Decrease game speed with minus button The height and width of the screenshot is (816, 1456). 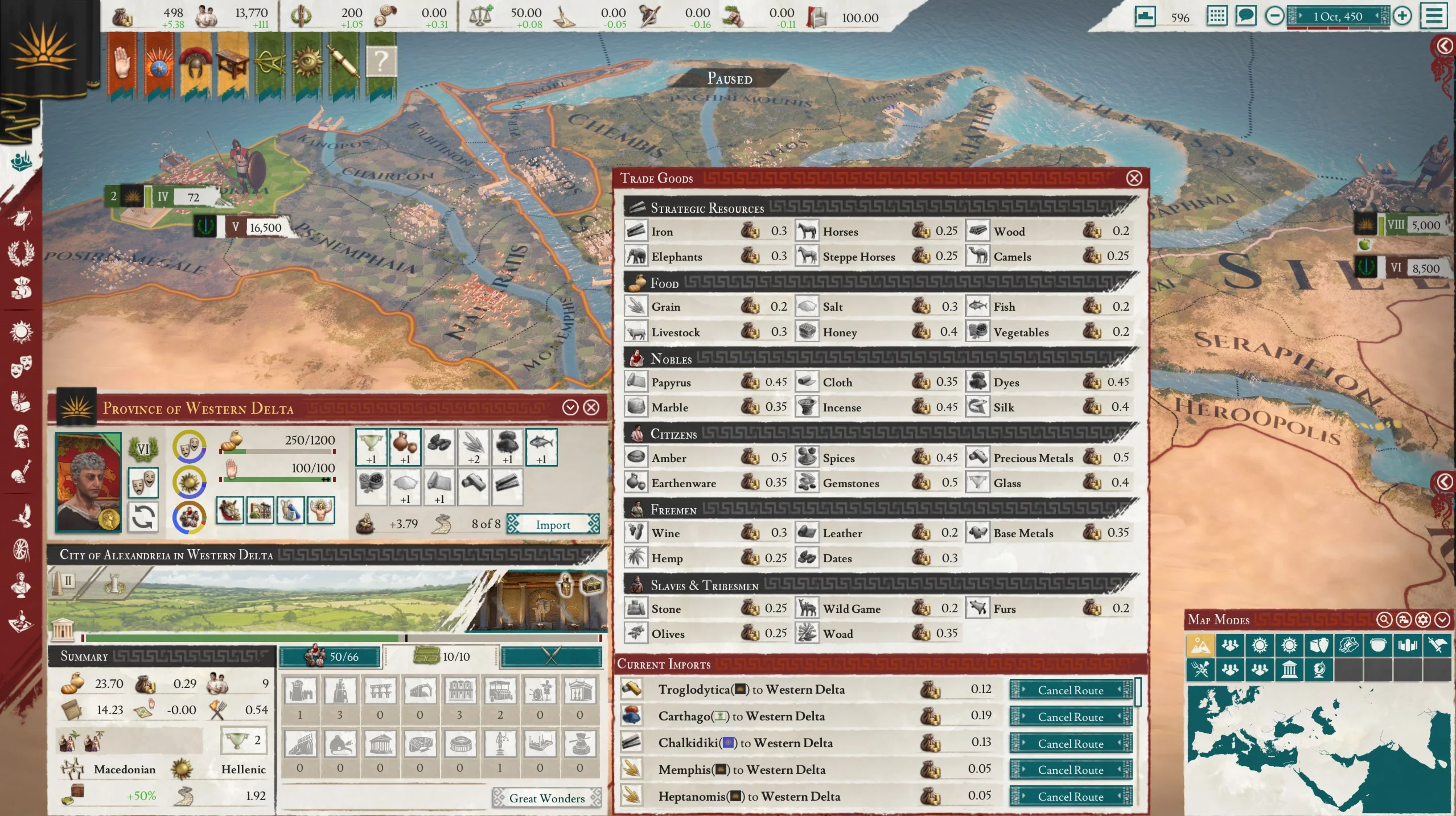click(1274, 16)
